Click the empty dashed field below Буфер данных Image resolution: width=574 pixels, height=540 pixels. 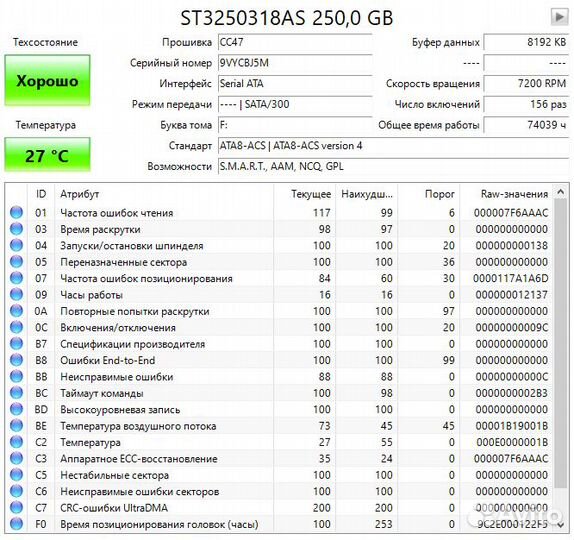(526, 63)
